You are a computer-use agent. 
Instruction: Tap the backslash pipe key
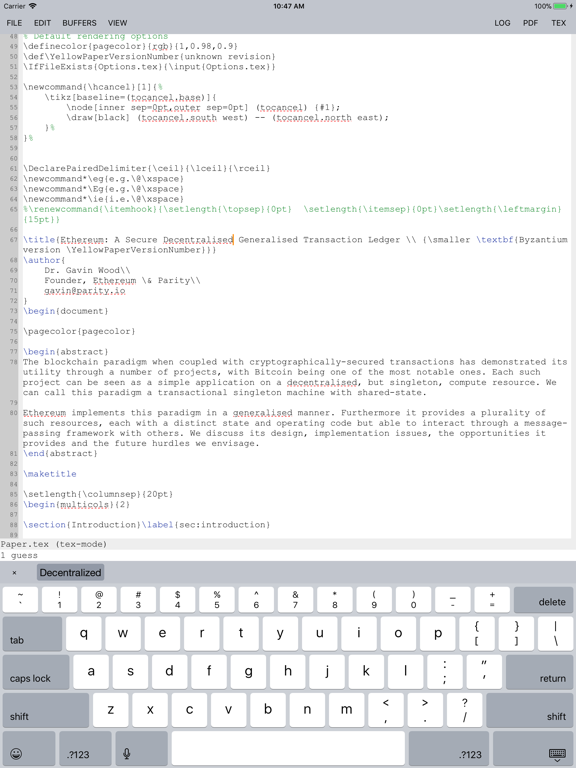555,633
